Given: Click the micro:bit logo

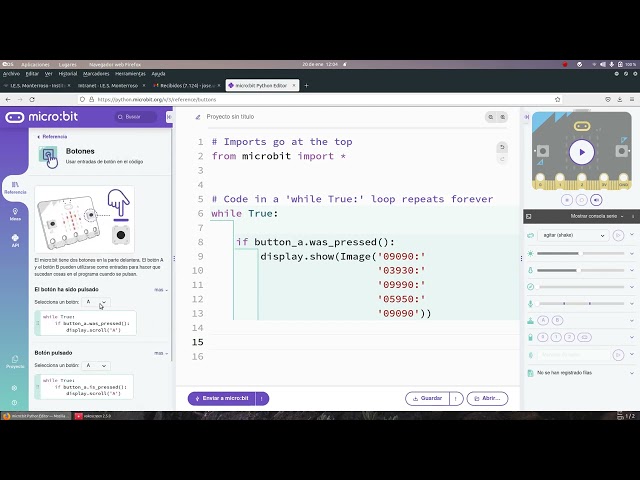Looking at the screenshot, I should coord(41,117).
